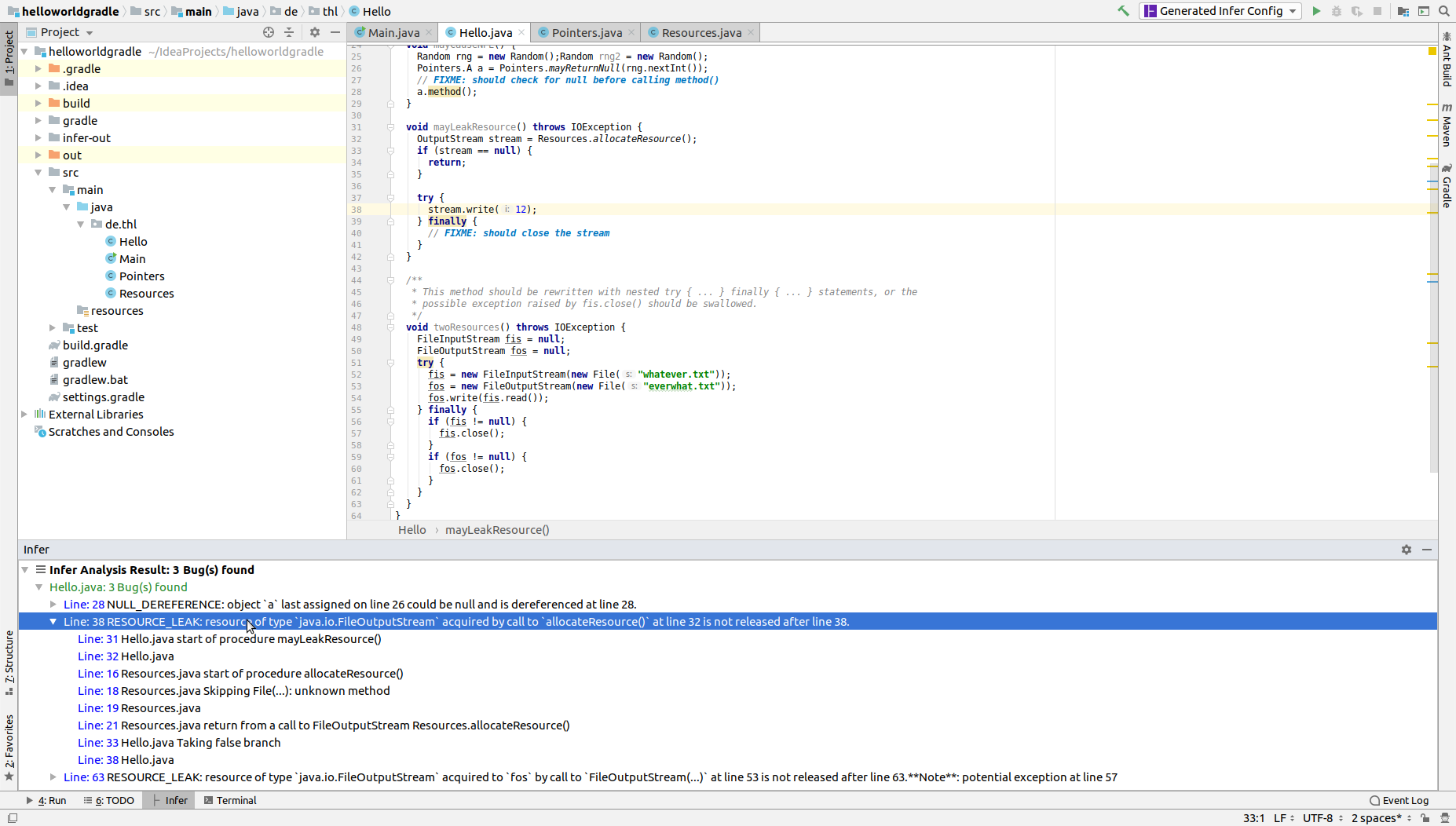Expand Line 63 RESOURCE_LEAK bug entry
Viewport: 1456px width, 826px height.
(x=53, y=777)
